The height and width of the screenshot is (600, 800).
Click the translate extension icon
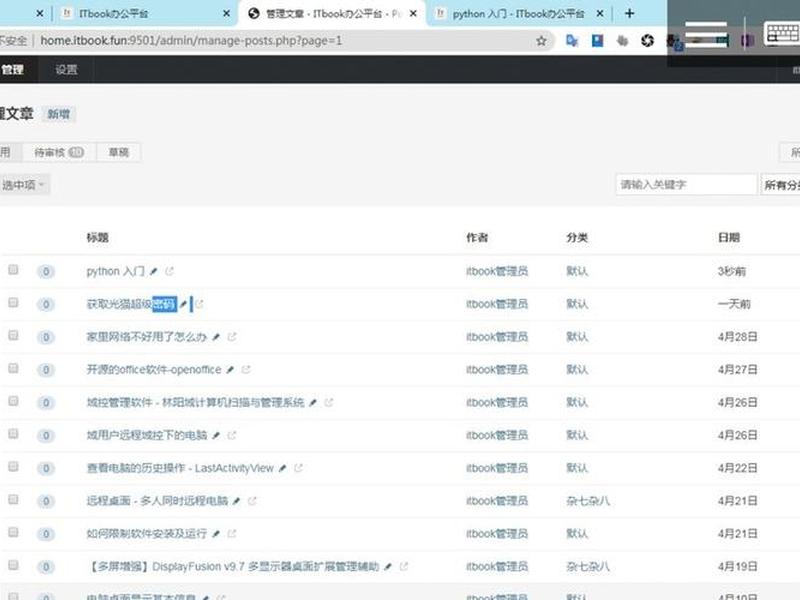[572, 41]
